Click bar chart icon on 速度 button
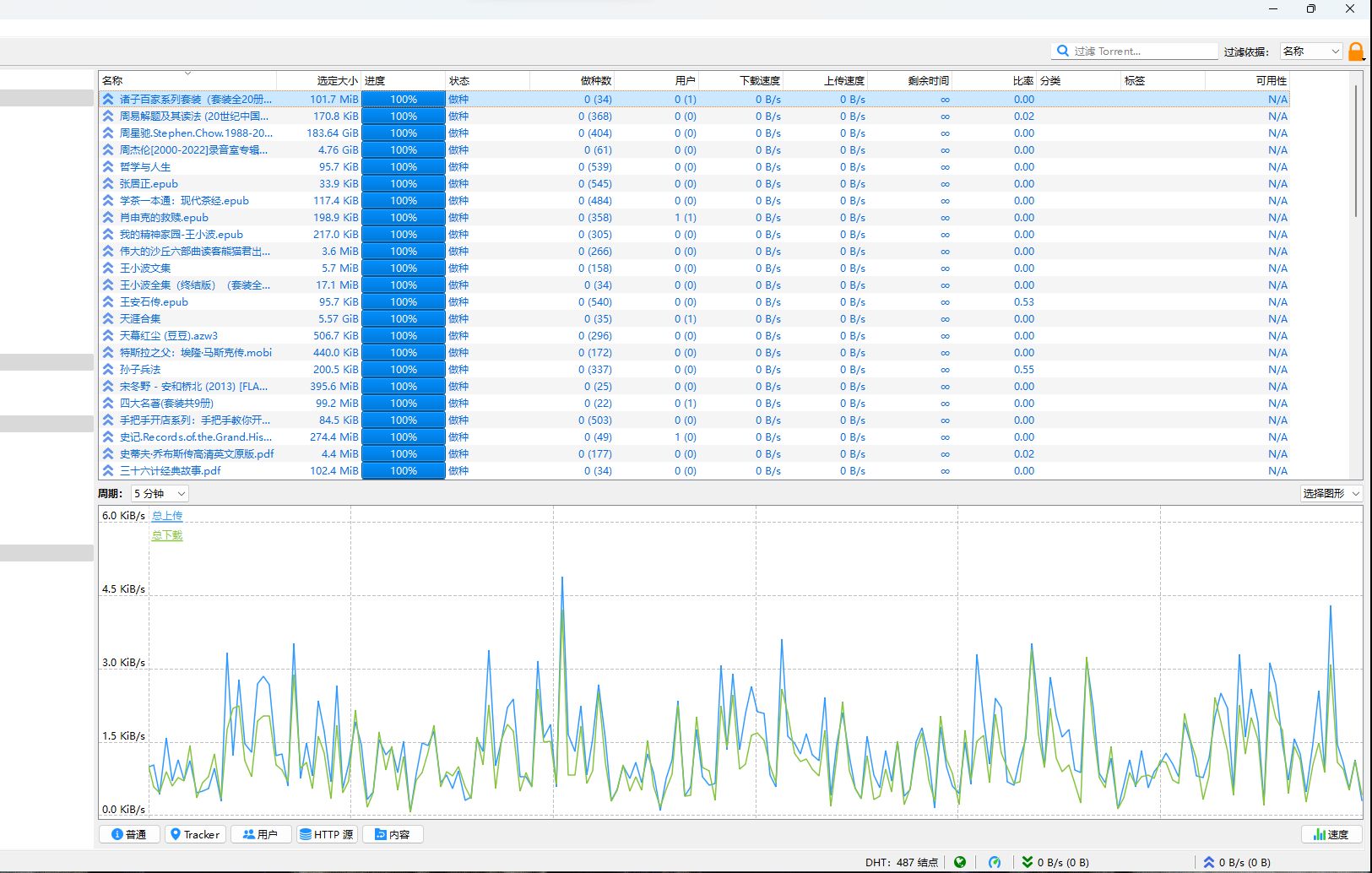The height and width of the screenshot is (873, 1372). click(1320, 834)
